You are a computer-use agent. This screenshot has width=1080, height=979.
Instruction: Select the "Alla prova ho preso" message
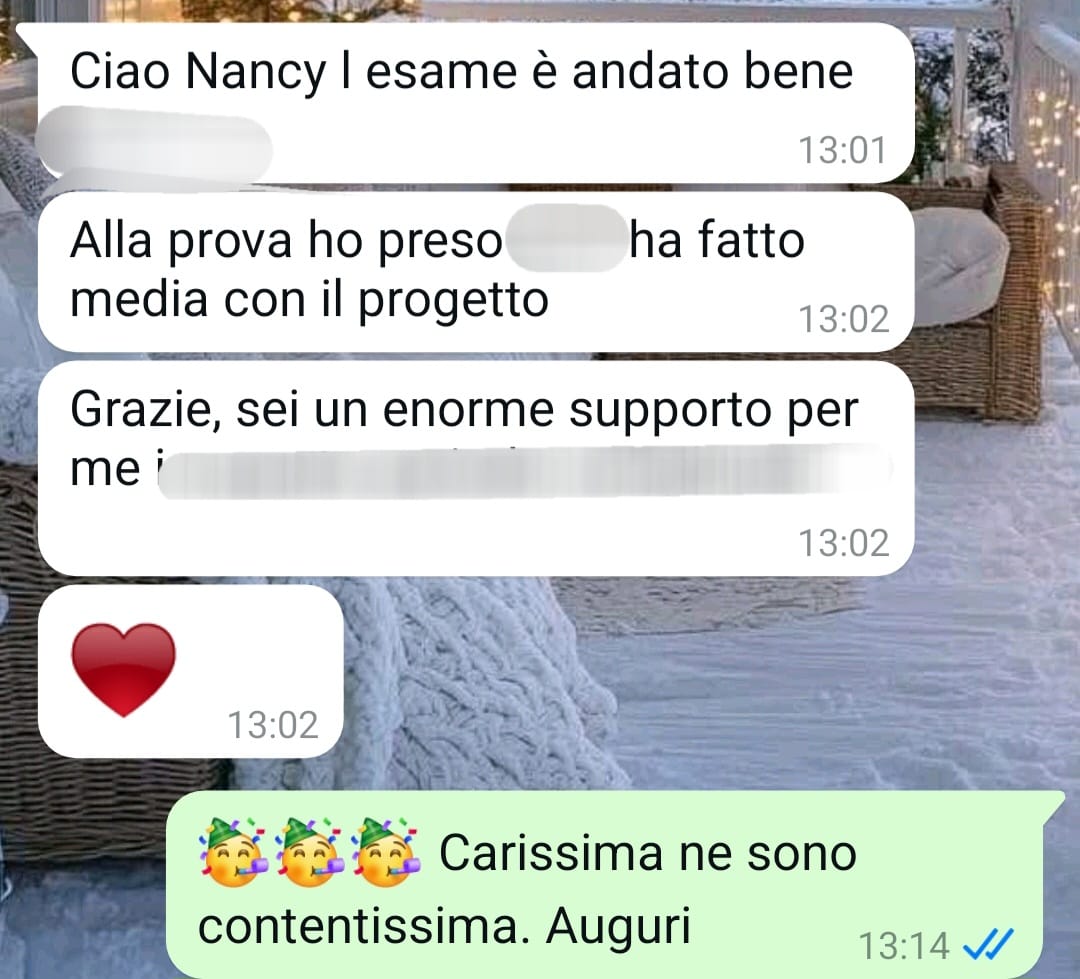tap(476, 272)
